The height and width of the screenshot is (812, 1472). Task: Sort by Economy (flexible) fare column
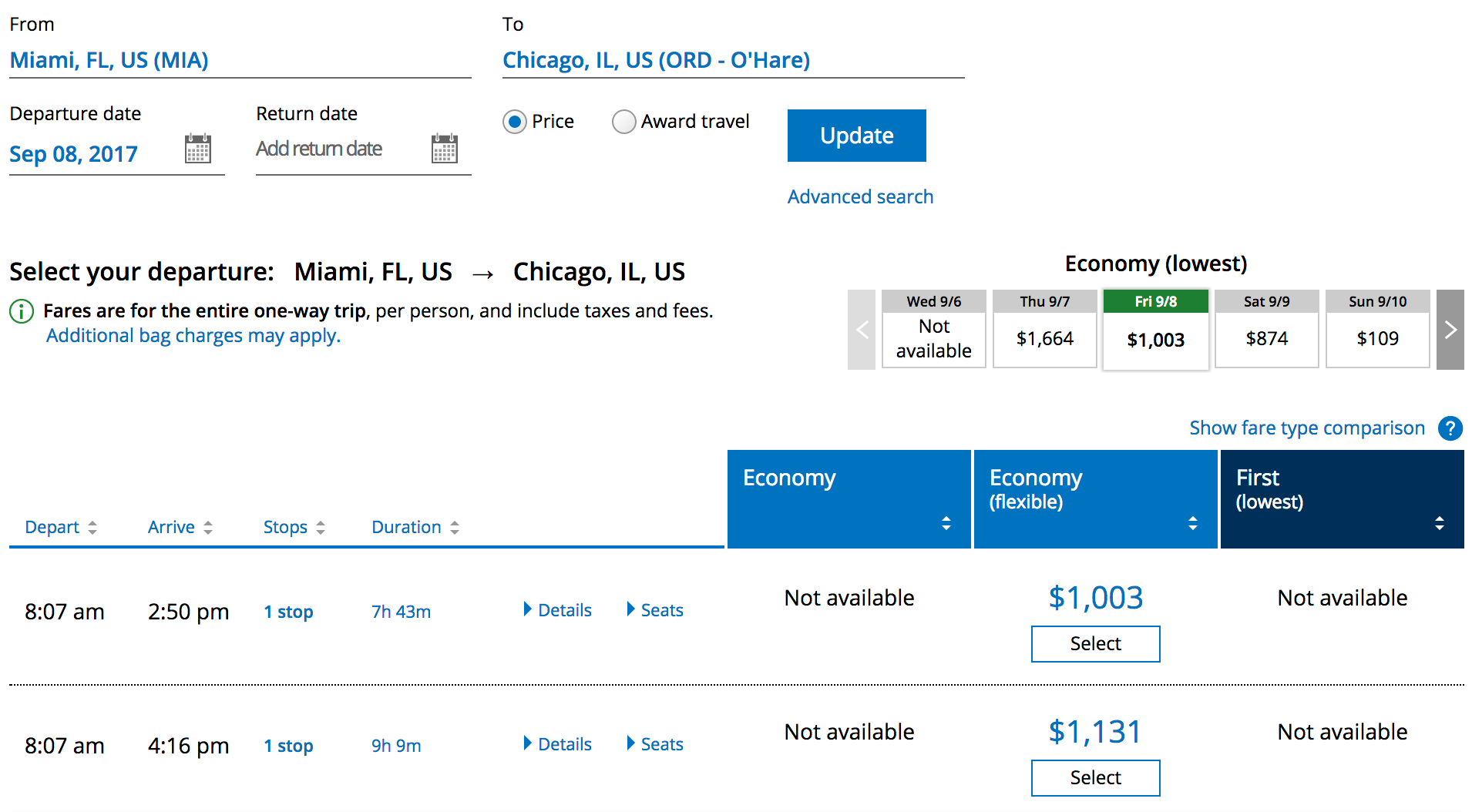pos(1192,523)
